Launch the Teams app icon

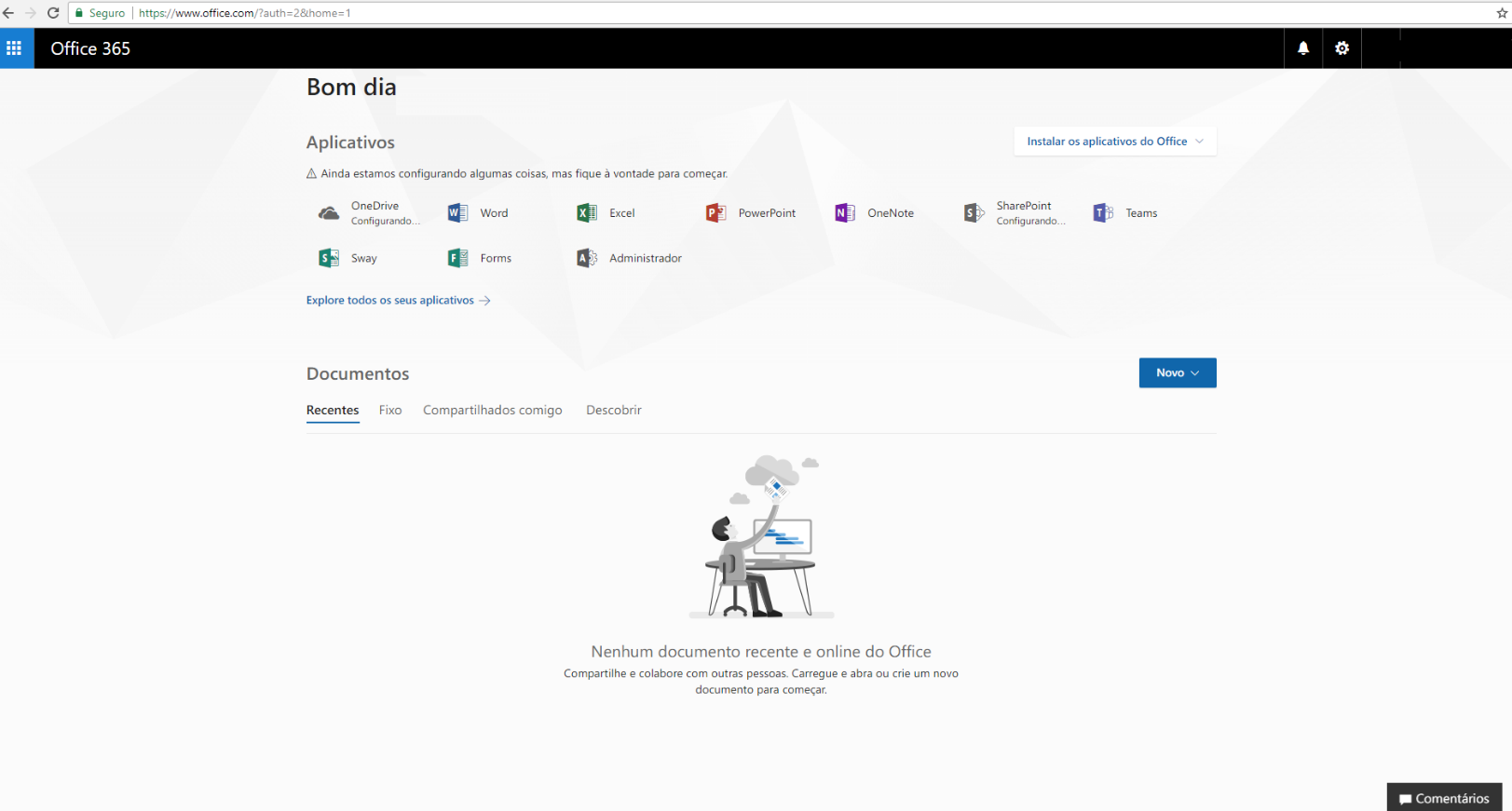1103,213
